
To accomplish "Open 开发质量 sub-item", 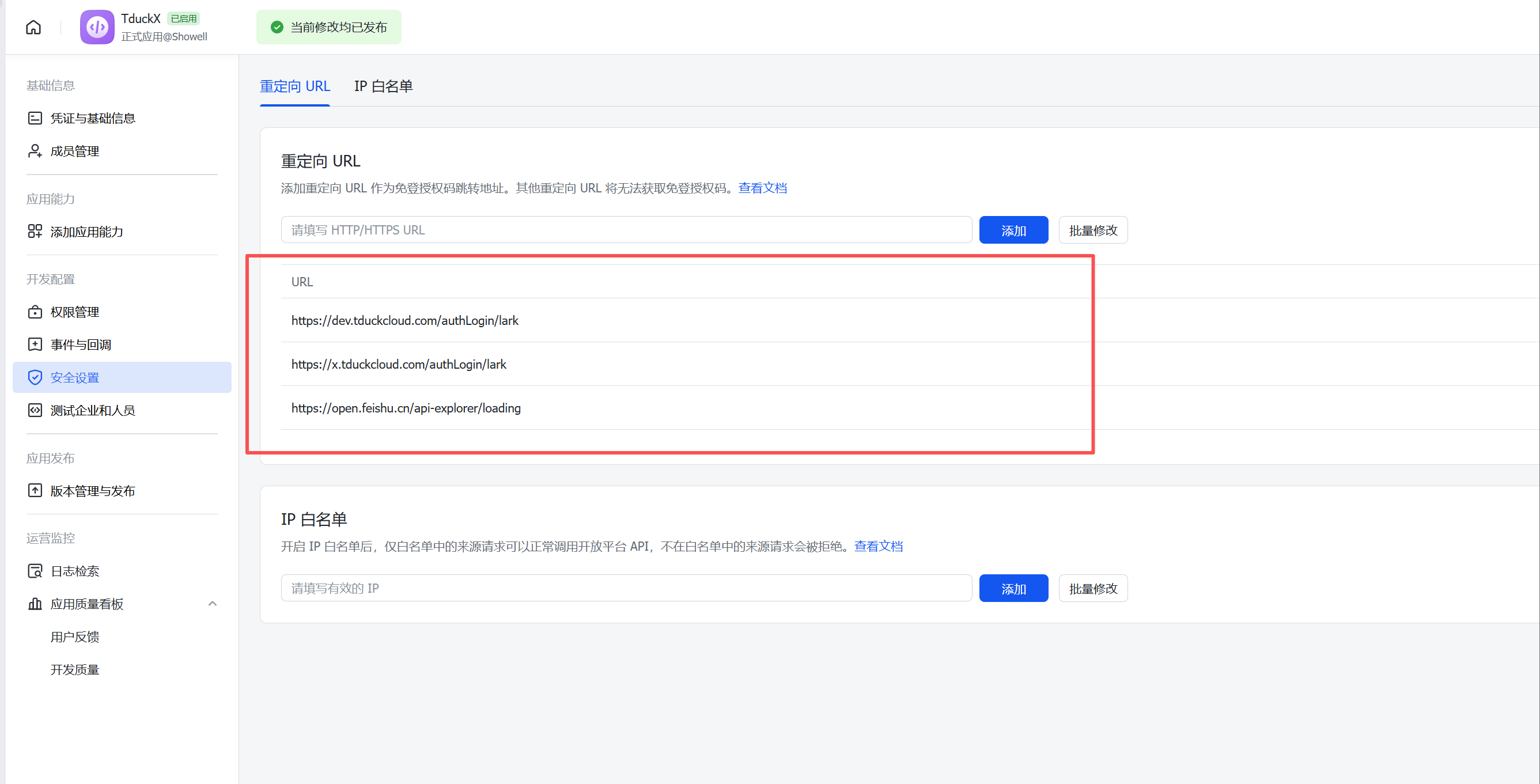I will pyautogui.click(x=75, y=670).
